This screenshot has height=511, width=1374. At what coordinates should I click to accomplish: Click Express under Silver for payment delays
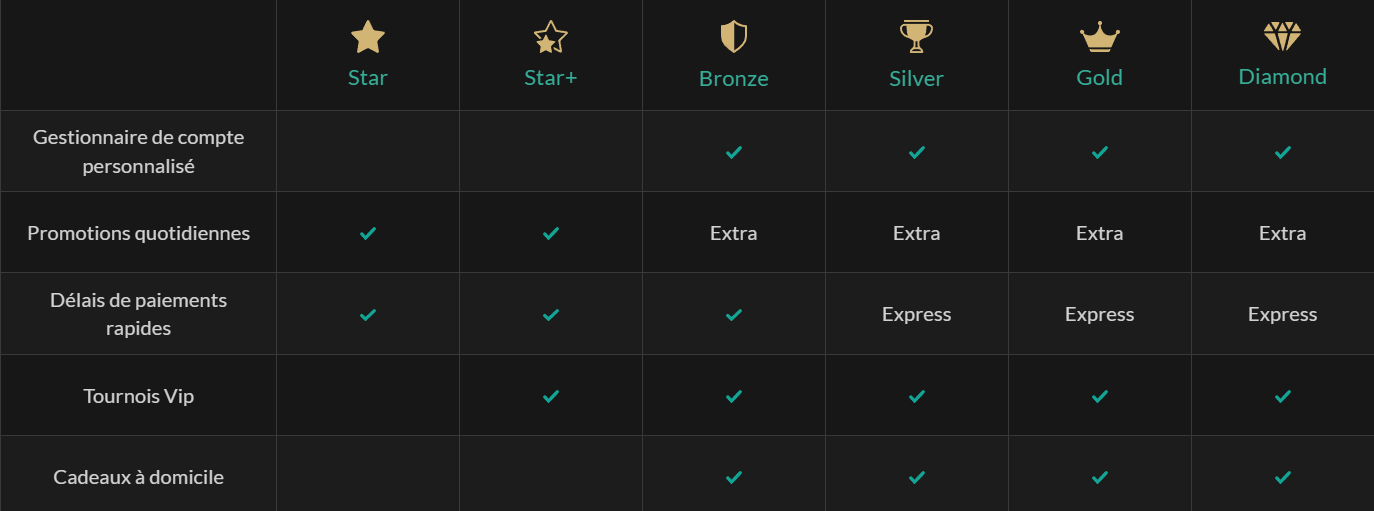click(x=916, y=314)
